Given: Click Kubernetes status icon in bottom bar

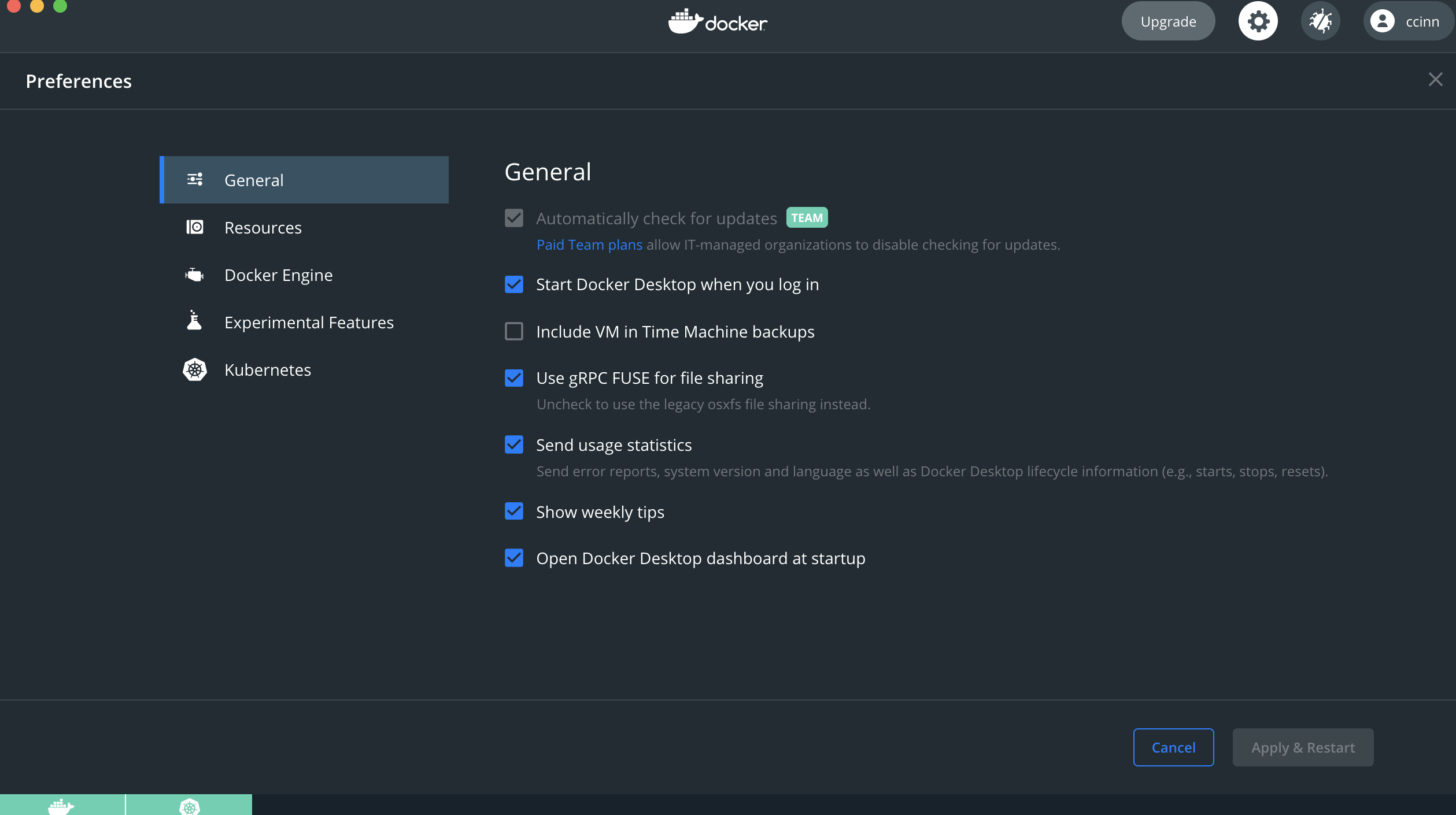Looking at the screenshot, I should tap(190, 806).
